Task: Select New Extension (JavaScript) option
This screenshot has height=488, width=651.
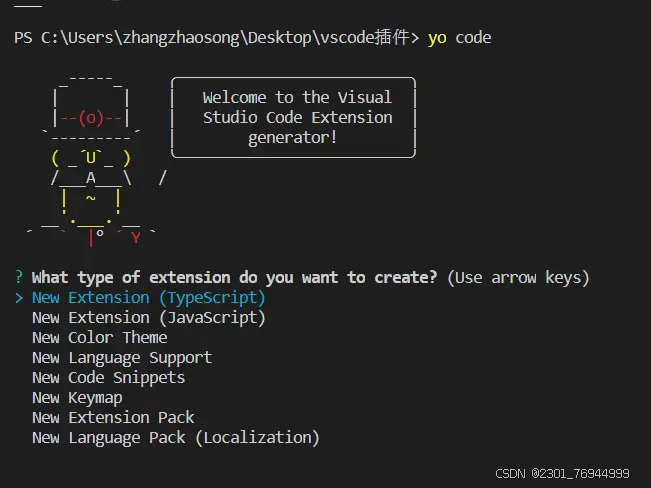Action: pyautogui.click(x=149, y=318)
